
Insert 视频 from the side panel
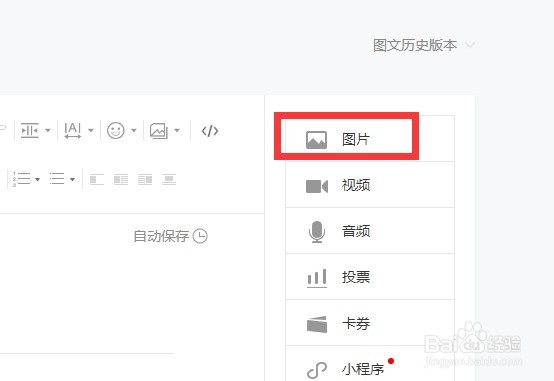point(370,185)
